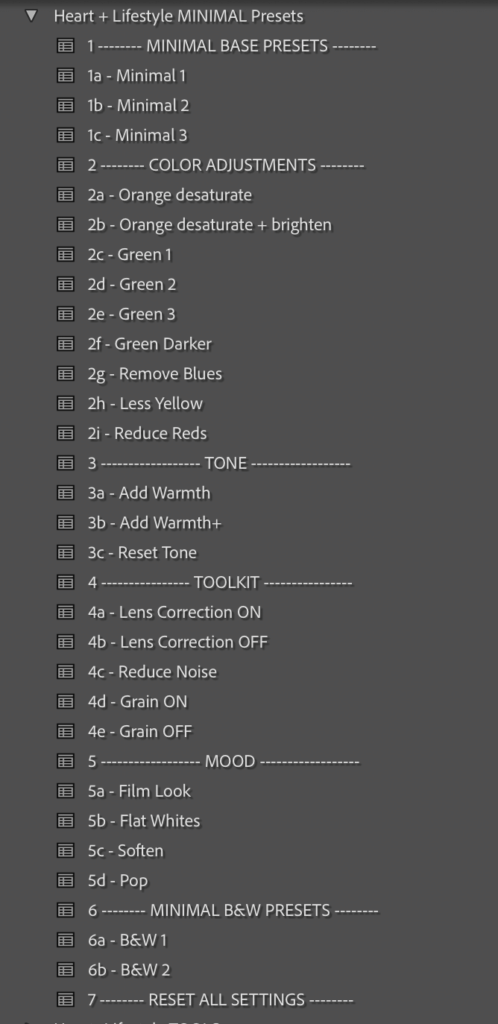
Task: Select 4a - Lens Correction ON preset
Action: point(174,613)
